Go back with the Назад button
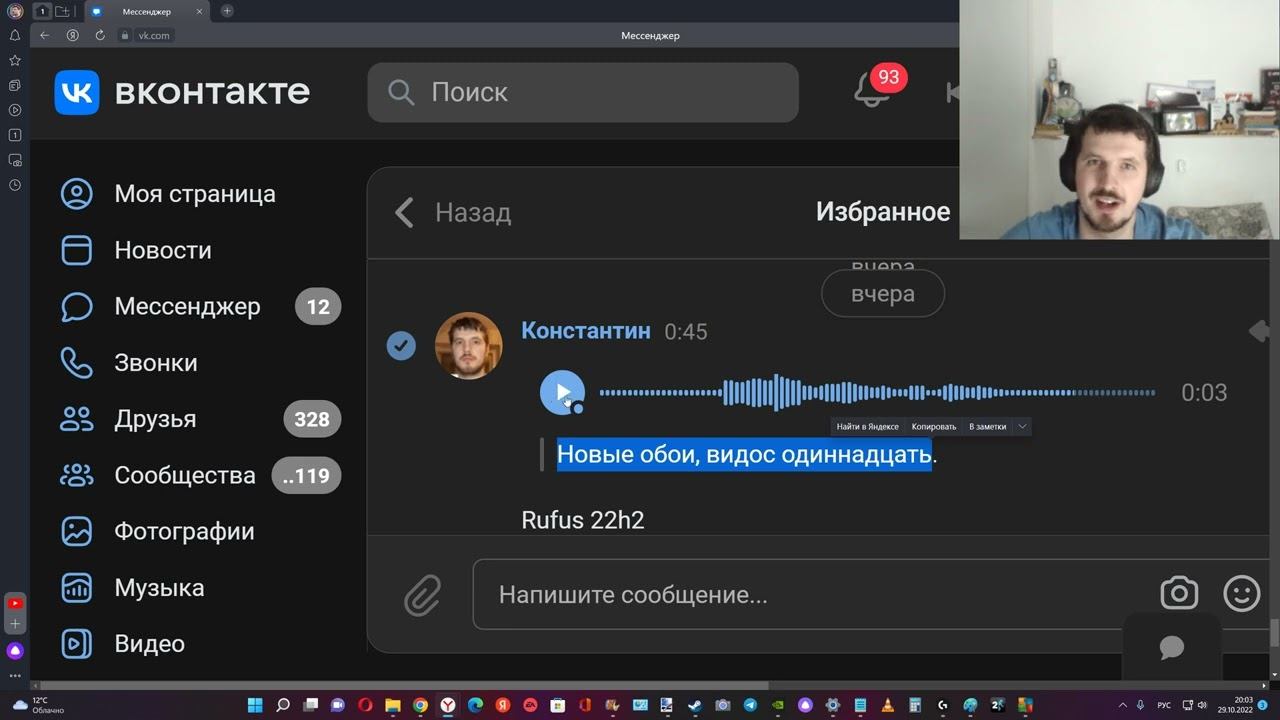Image resolution: width=1280 pixels, height=720 pixels. 453,212
